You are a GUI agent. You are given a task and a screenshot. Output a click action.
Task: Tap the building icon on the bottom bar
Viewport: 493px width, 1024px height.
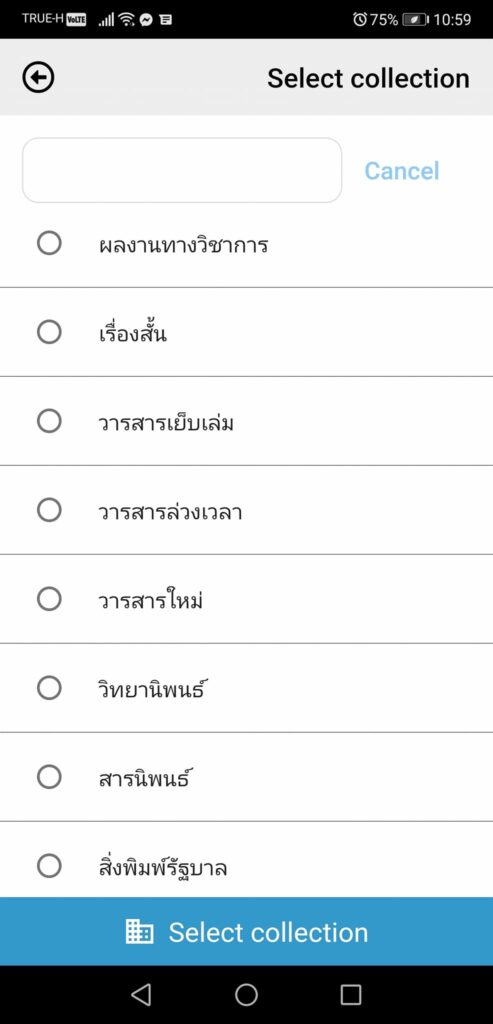139,932
